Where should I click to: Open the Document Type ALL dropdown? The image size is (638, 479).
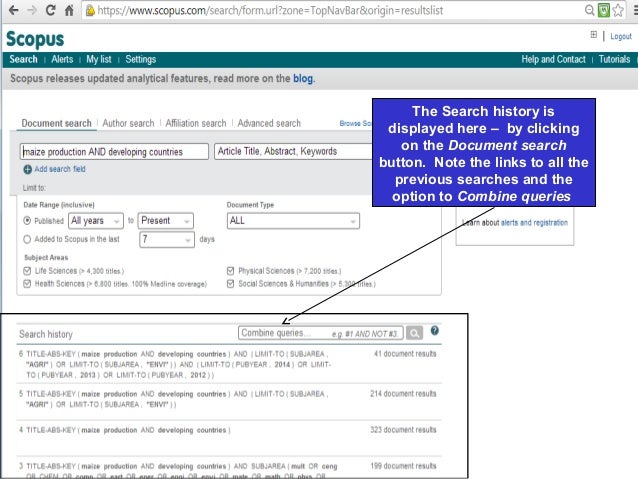coord(293,221)
